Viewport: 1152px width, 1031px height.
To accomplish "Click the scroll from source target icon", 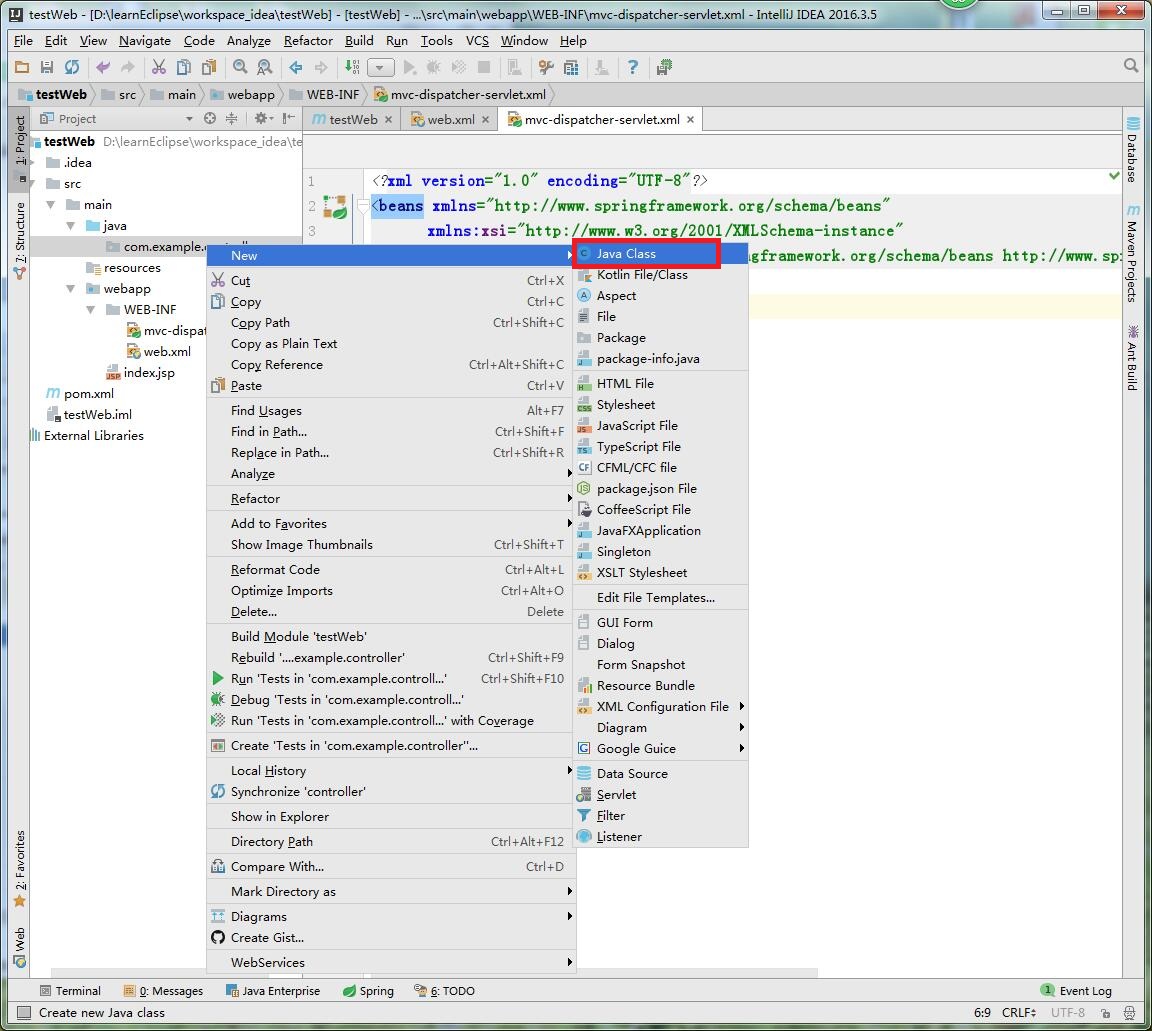I will 210,118.
